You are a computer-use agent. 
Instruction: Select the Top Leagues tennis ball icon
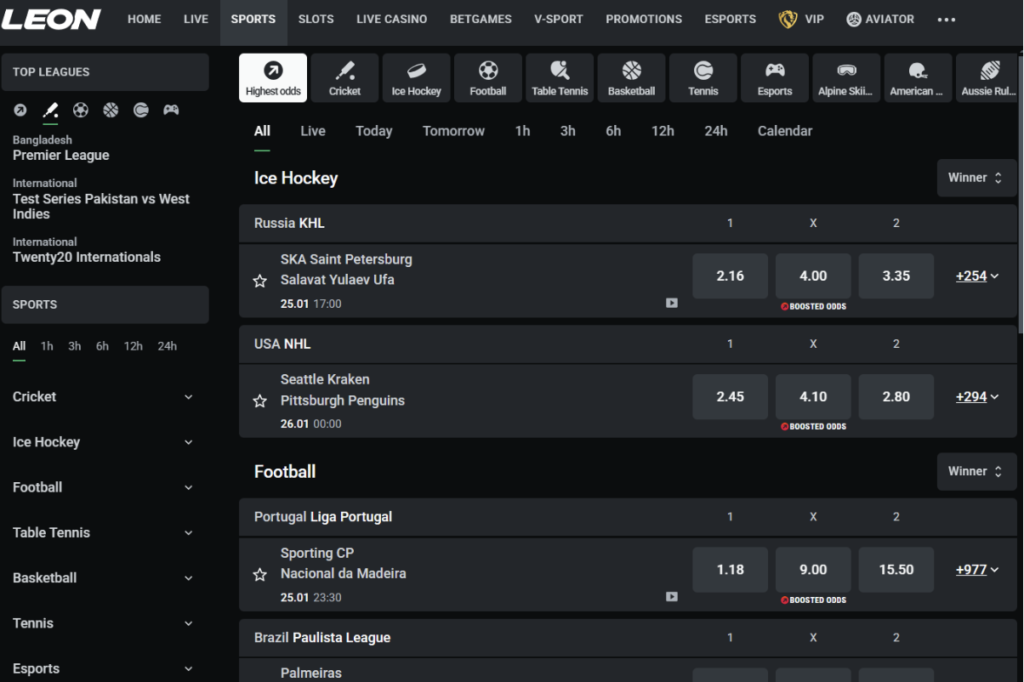[141, 110]
